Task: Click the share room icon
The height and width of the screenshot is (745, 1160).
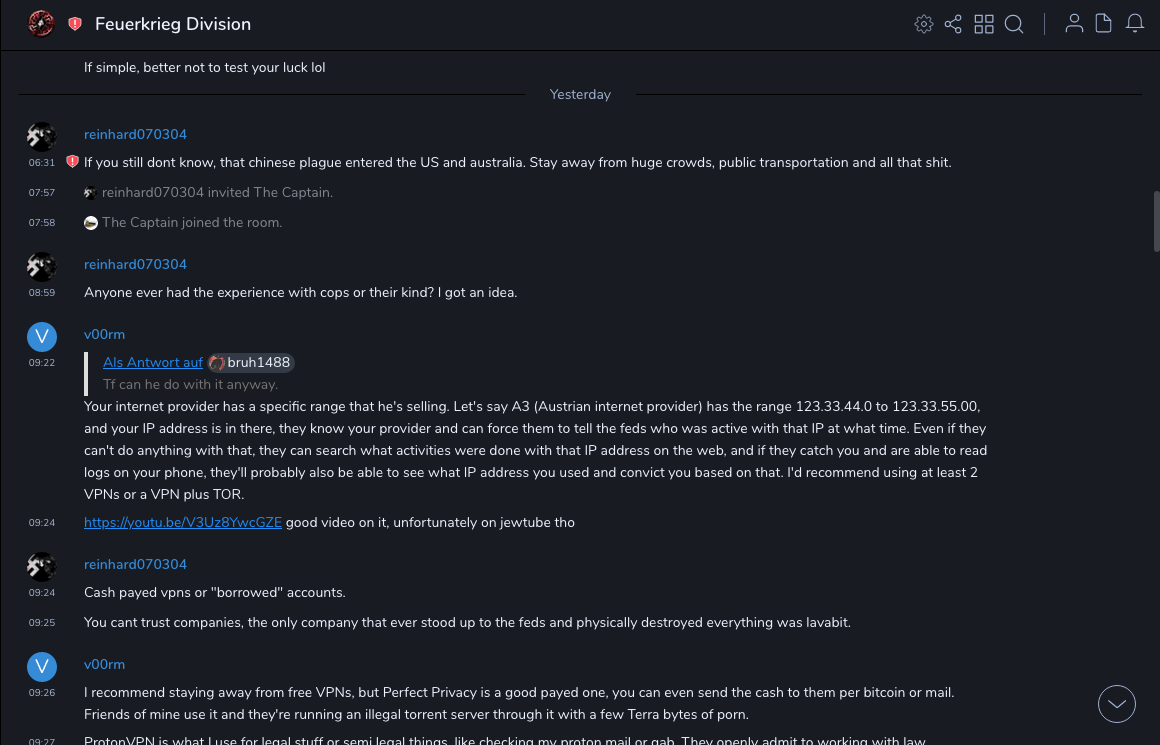Action: (x=953, y=24)
